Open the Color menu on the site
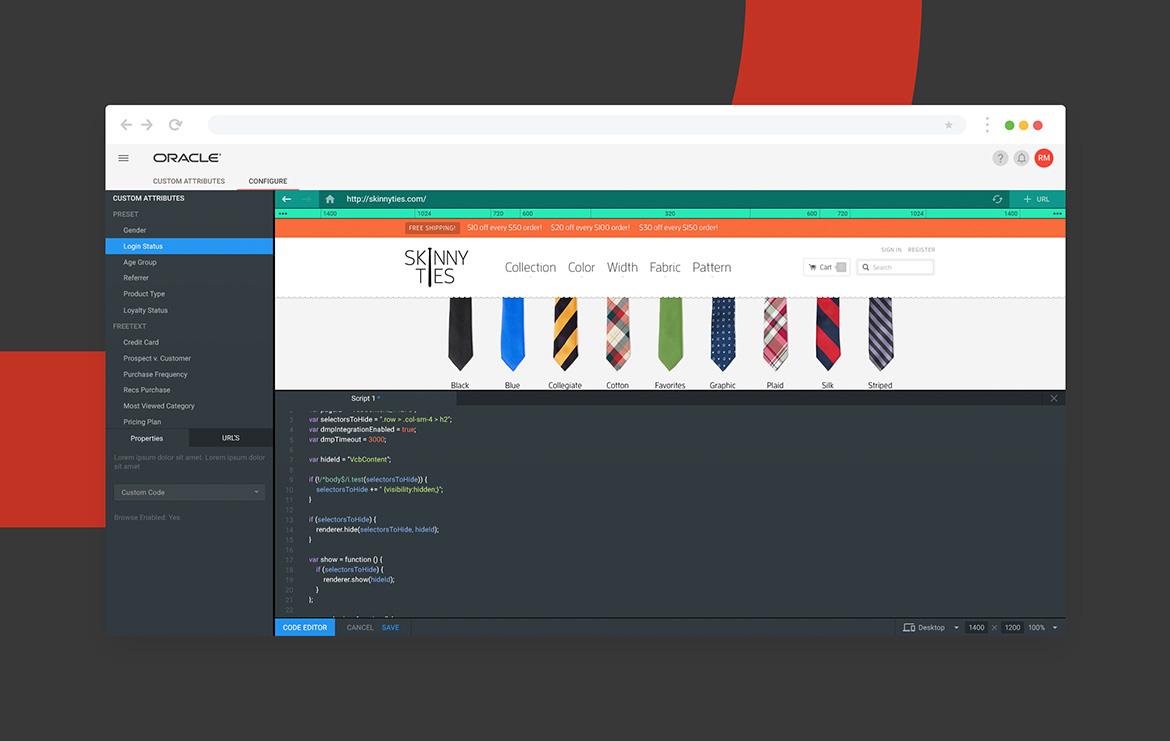This screenshot has width=1170, height=741. 581,267
